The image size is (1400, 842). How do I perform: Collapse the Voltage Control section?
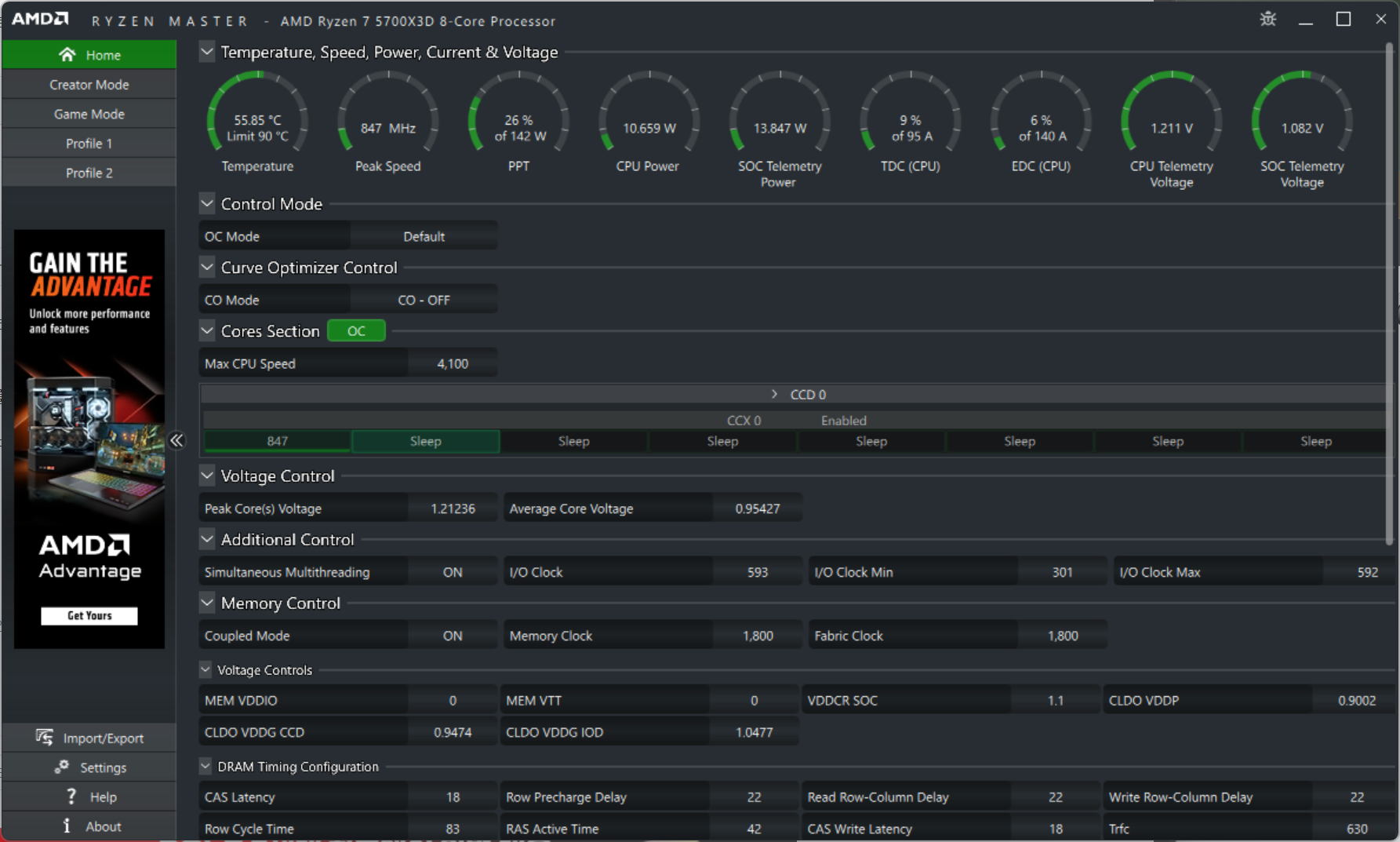pos(207,476)
